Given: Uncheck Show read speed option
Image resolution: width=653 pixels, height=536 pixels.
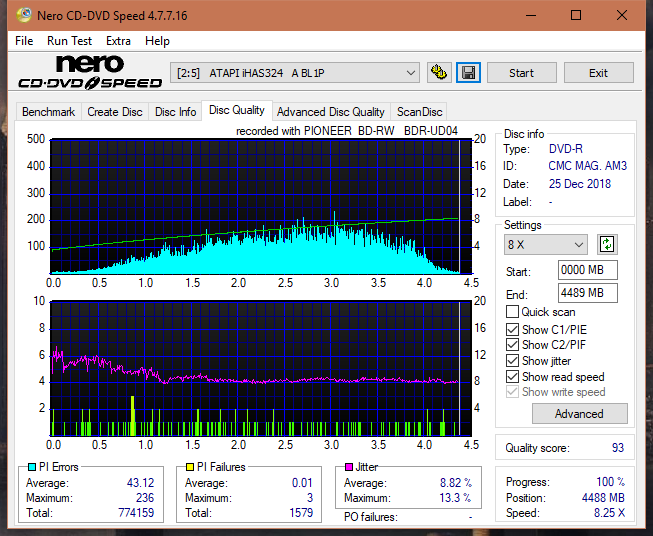Looking at the screenshot, I should coord(512,377).
